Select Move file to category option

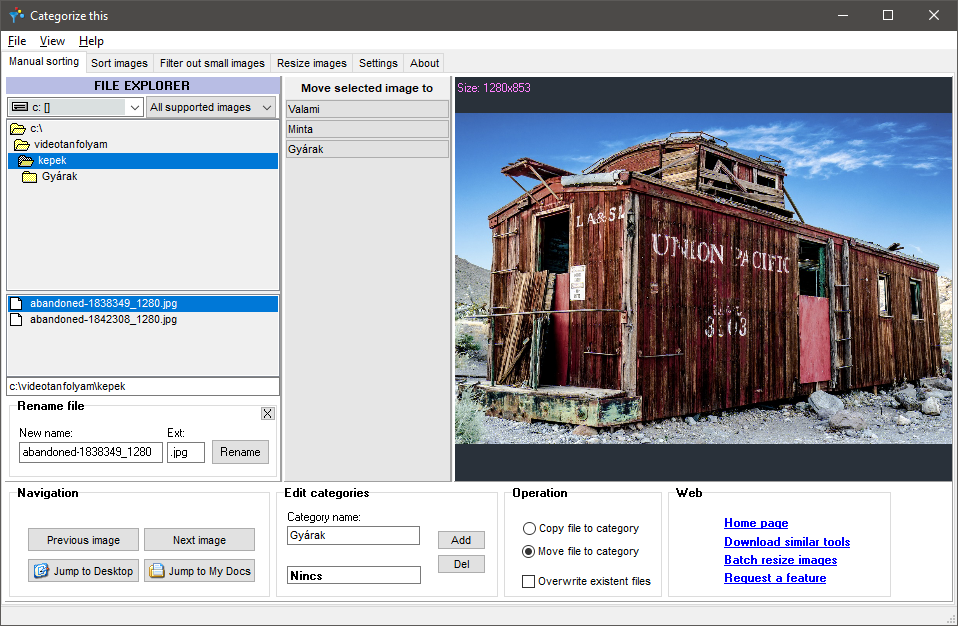coord(529,551)
